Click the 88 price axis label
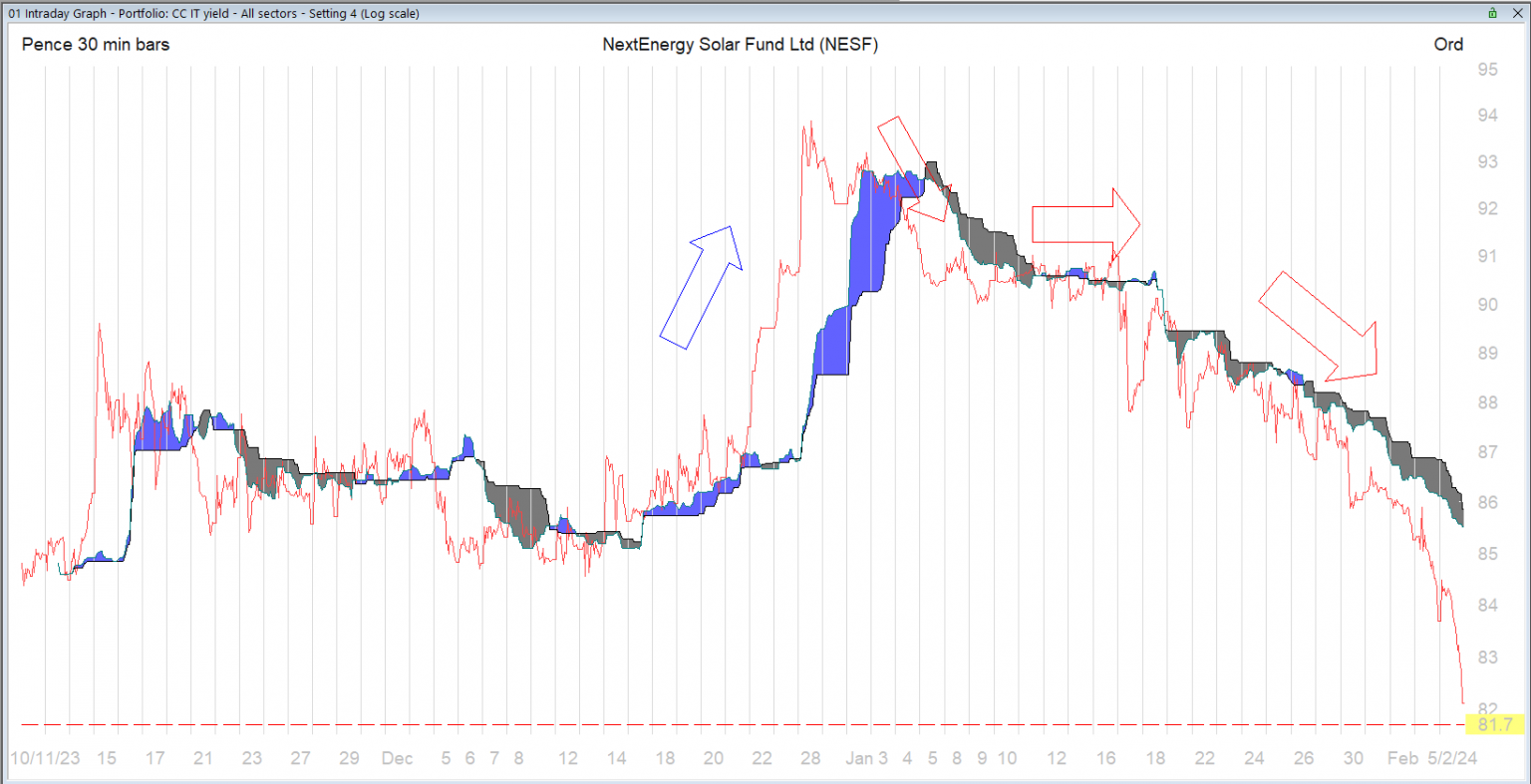The width and height of the screenshot is (1531, 784). point(1487,402)
